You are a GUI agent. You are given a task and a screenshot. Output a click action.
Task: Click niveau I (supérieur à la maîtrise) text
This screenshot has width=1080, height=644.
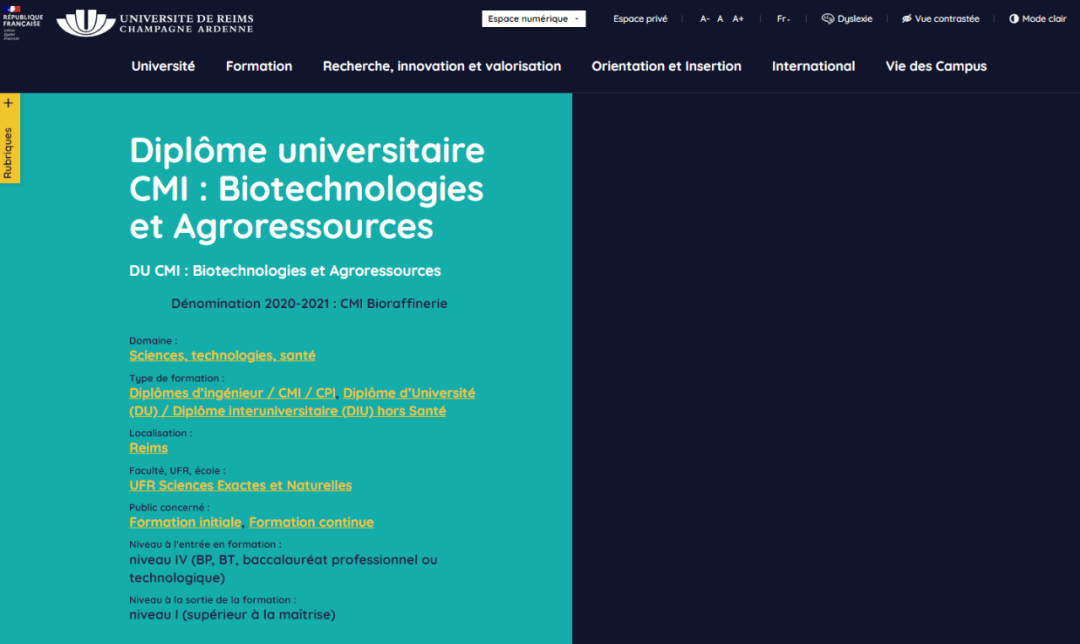point(232,614)
